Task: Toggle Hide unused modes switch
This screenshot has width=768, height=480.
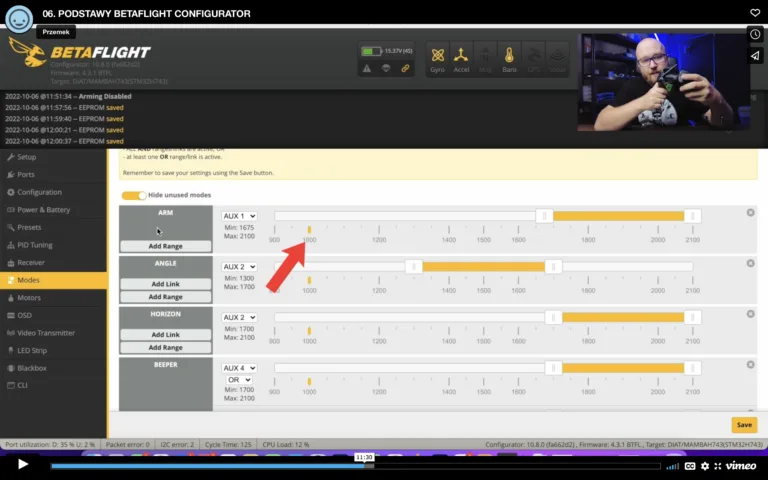Action: tap(134, 195)
